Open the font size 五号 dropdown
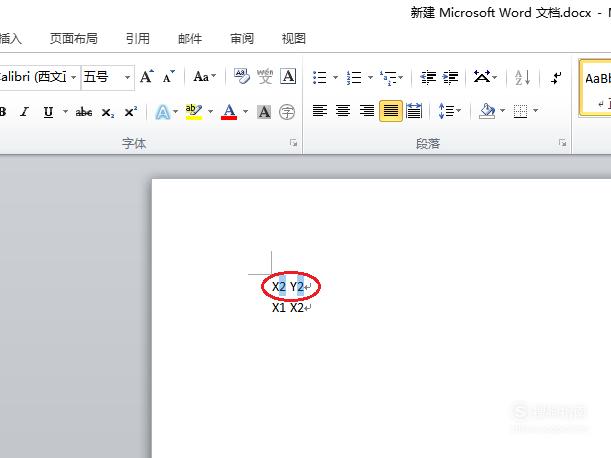Image resolution: width=611 pixels, height=458 pixels. tap(127, 77)
